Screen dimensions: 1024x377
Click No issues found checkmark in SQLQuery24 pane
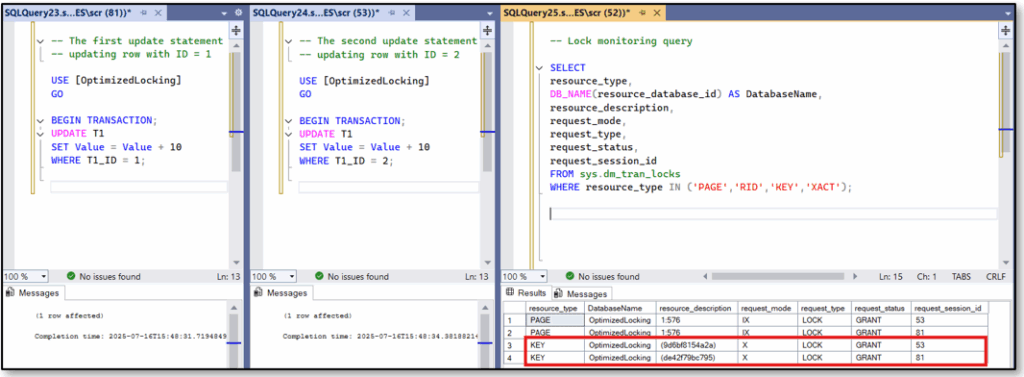pyautogui.click(x=319, y=276)
